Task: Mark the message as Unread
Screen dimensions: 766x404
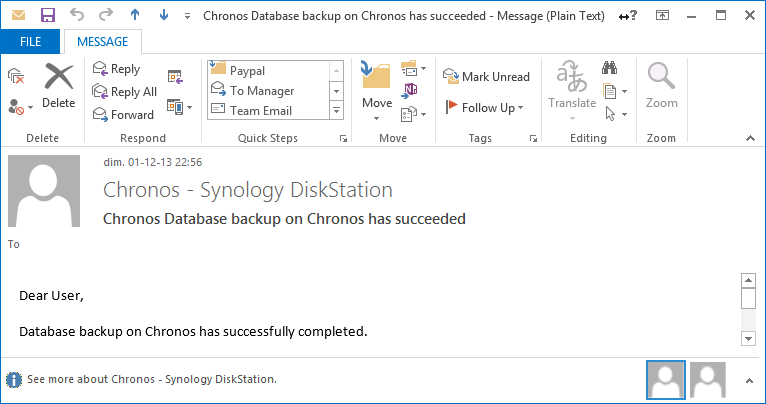Action: tap(486, 77)
